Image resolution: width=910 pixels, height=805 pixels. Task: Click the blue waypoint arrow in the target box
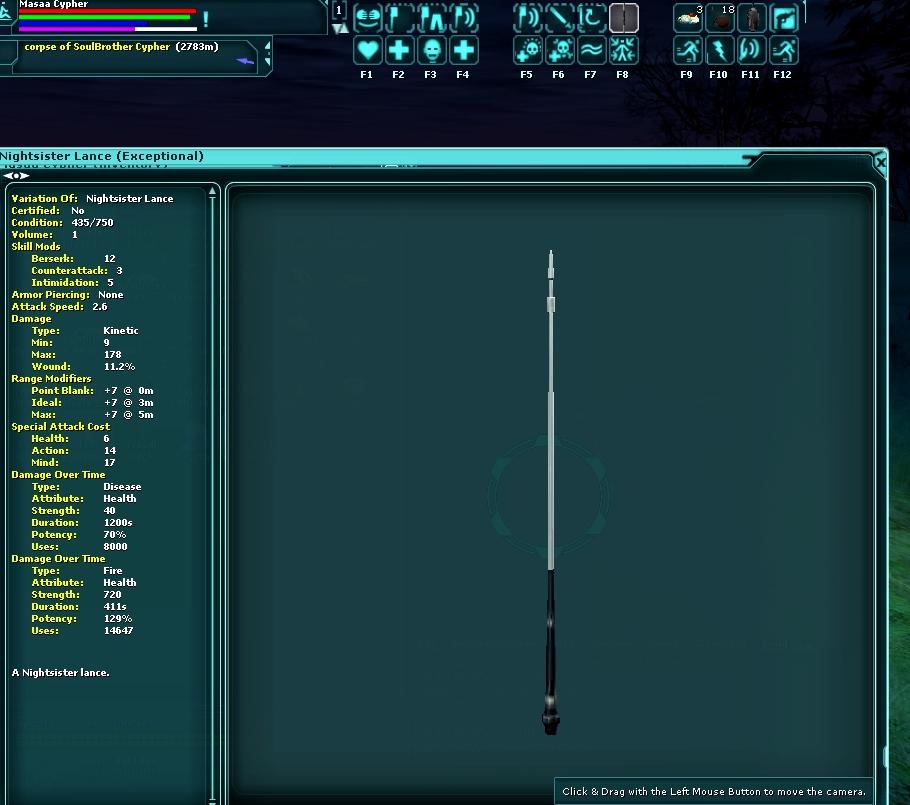(x=245, y=60)
